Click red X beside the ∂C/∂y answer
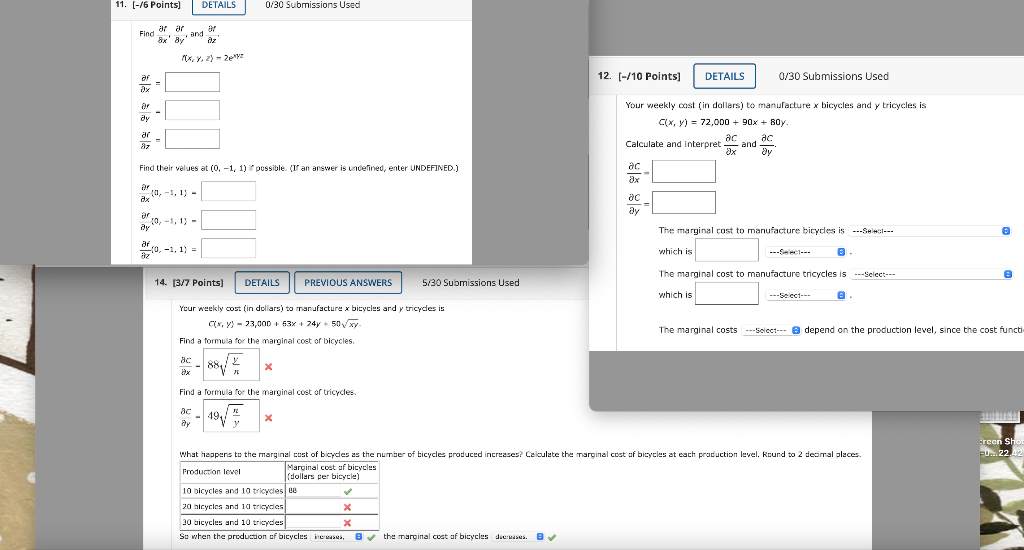The width and height of the screenshot is (1024, 550). click(x=268, y=418)
